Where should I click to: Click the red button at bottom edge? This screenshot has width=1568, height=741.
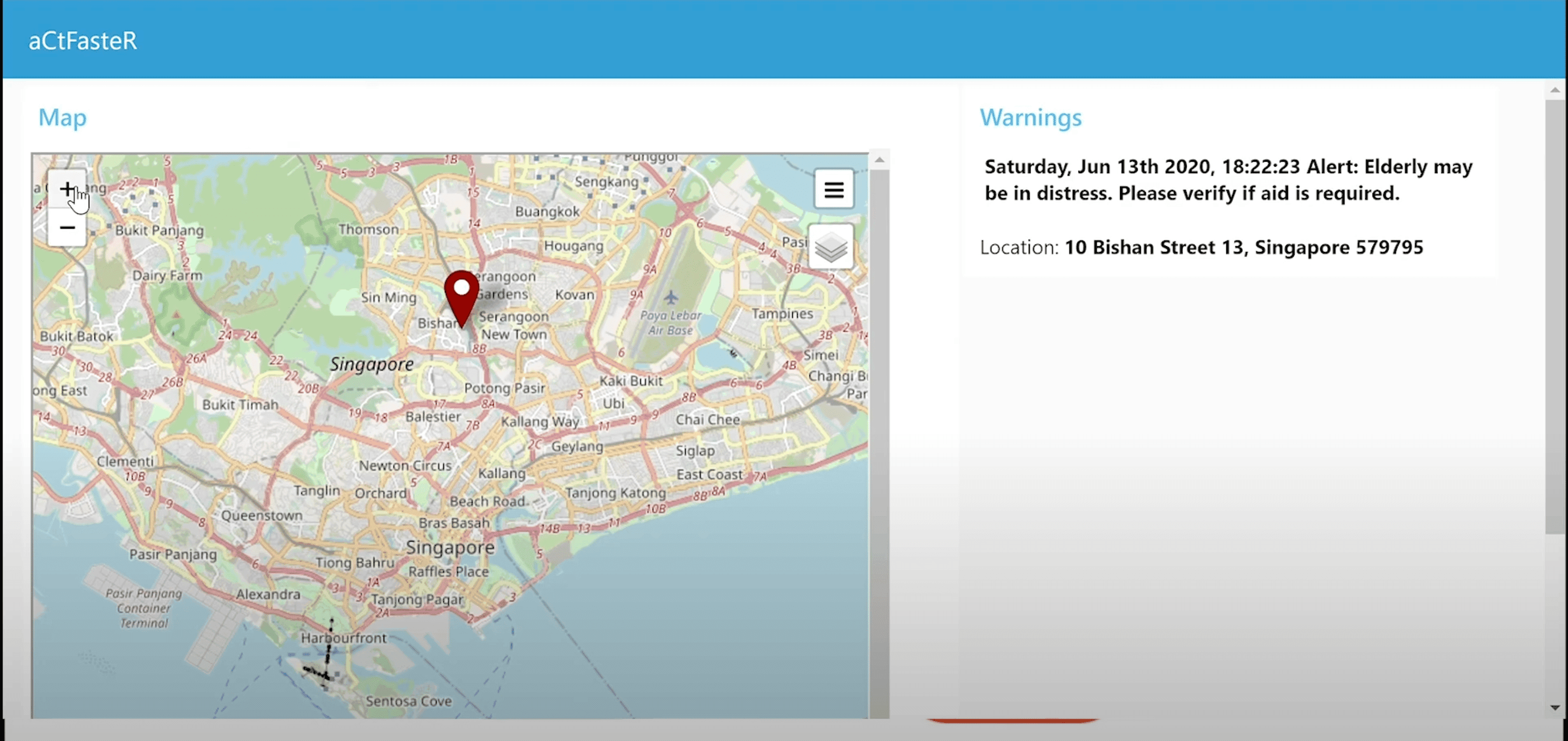pos(1013,720)
